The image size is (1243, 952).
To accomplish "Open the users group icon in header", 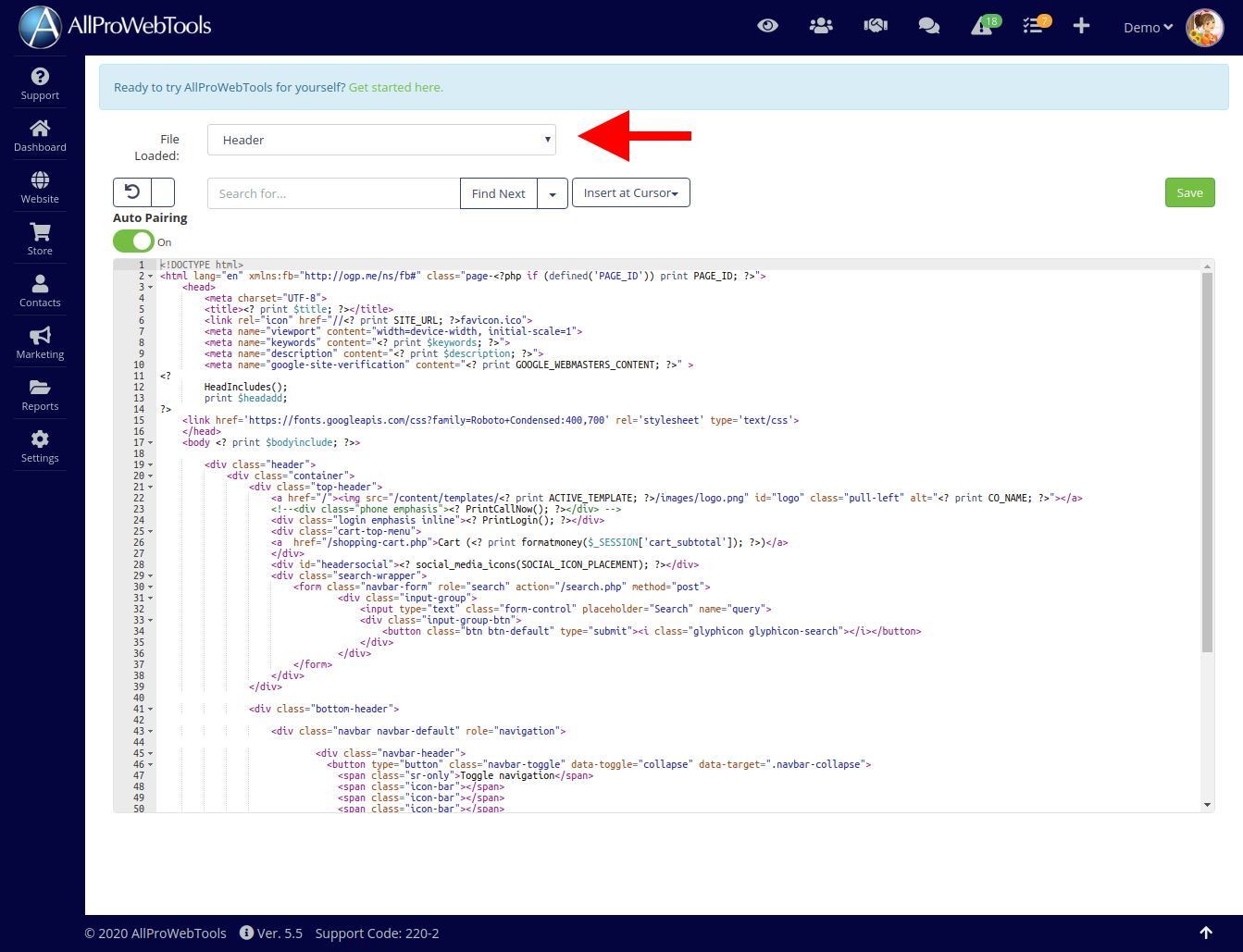I will [x=820, y=26].
